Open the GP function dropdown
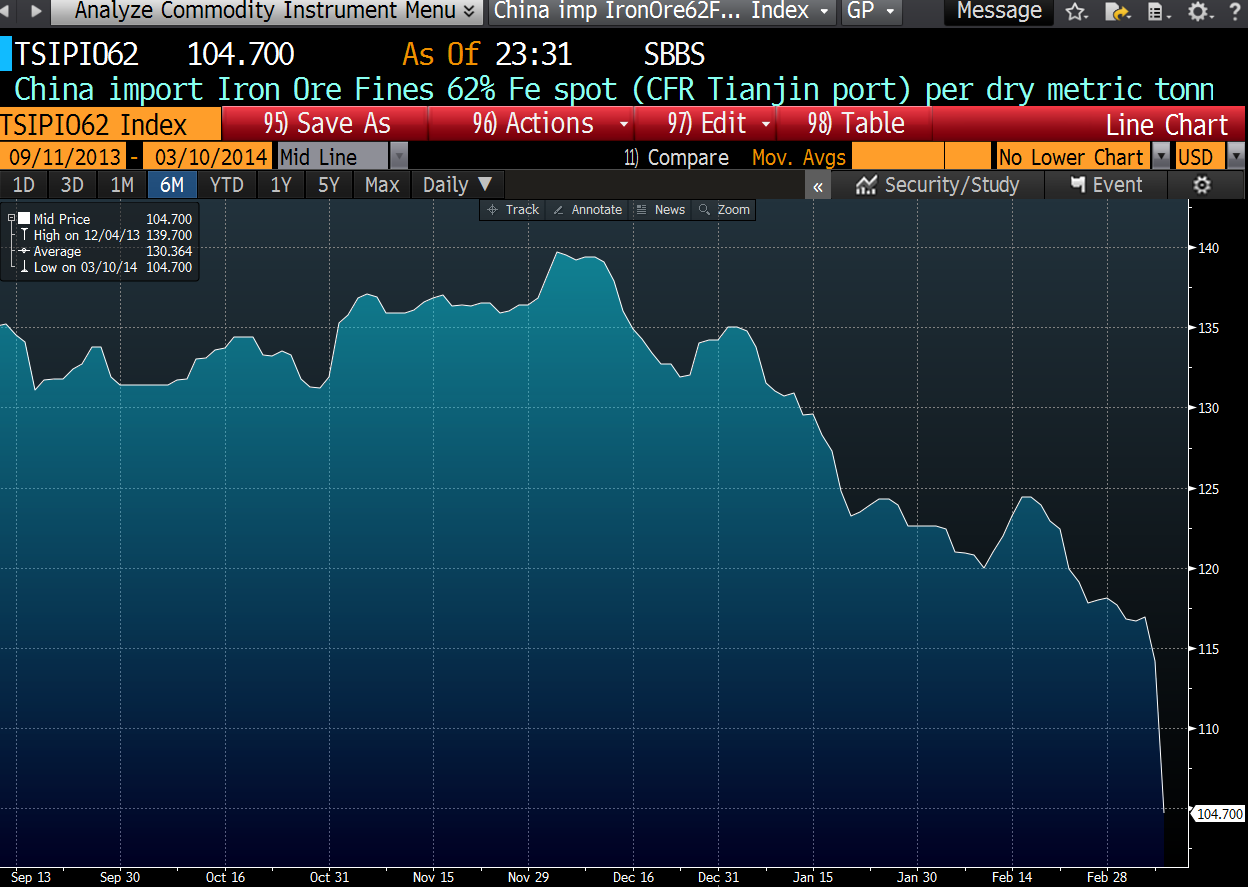This screenshot has width=1248, height=887. click(x=871, y=12)
